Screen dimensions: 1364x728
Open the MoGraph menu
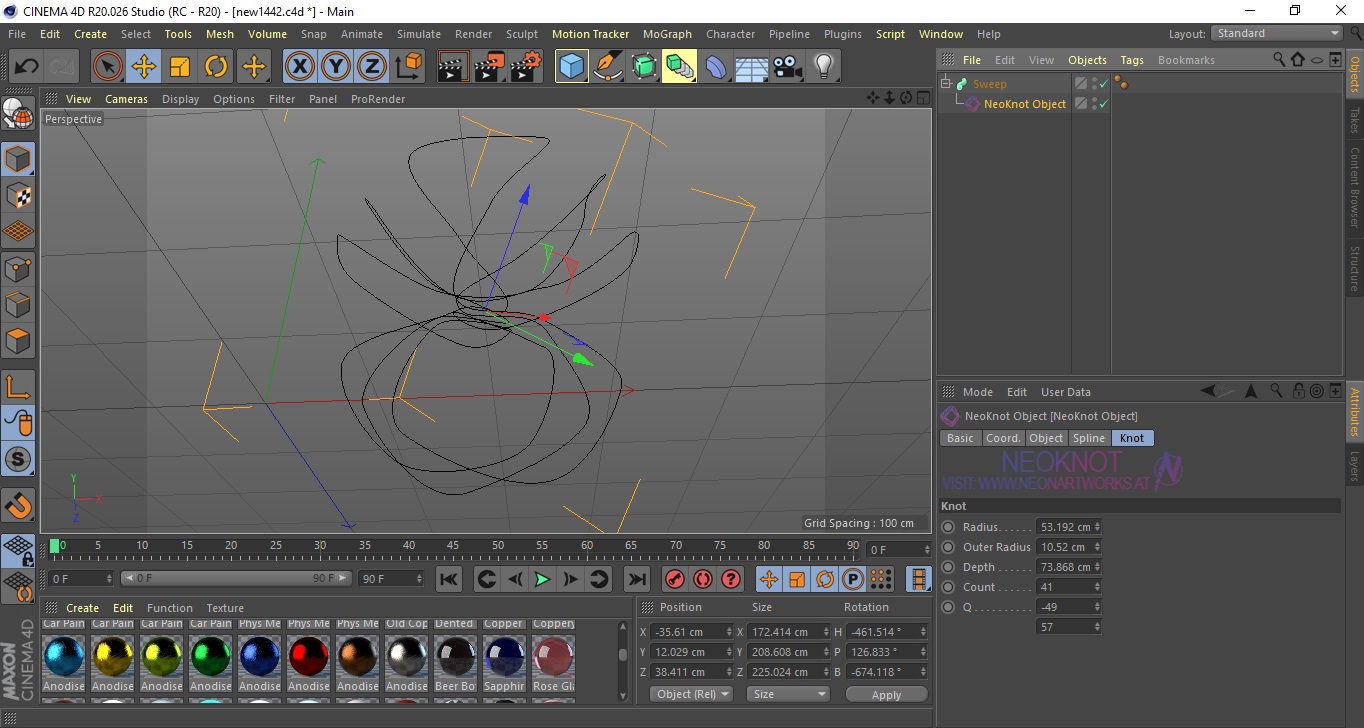click(667, 34)
